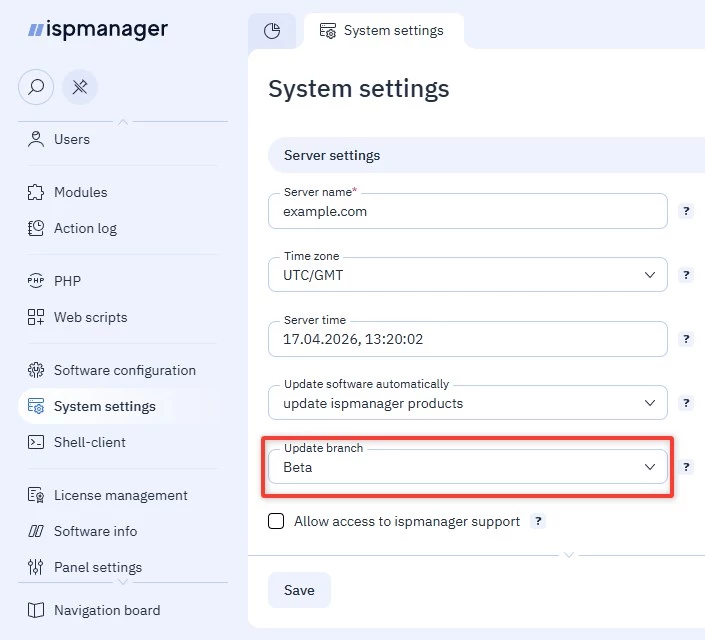Expand Update software automatically dropdown

tap(467, 403)
